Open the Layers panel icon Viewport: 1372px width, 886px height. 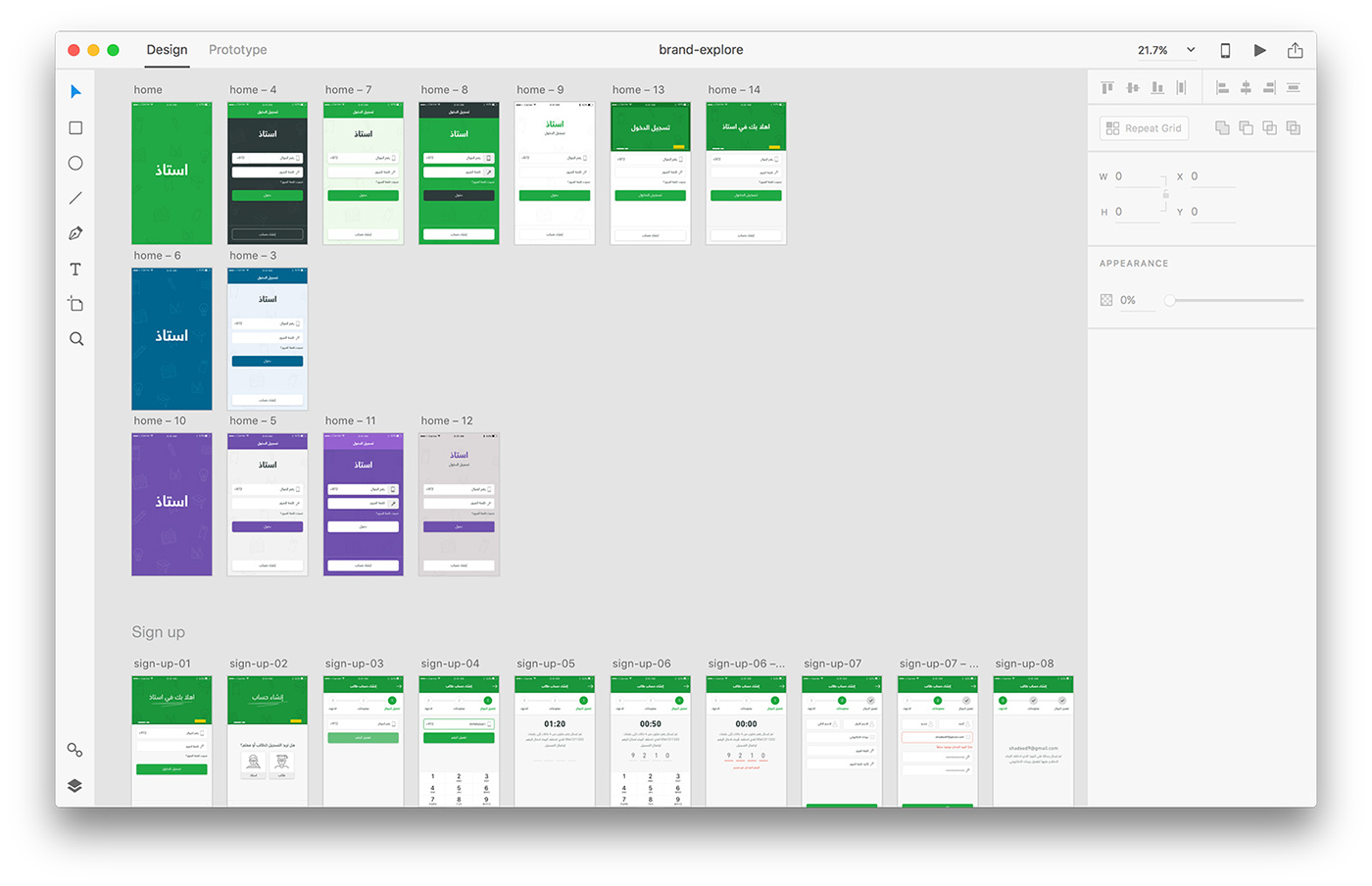[x=75, y=785]
